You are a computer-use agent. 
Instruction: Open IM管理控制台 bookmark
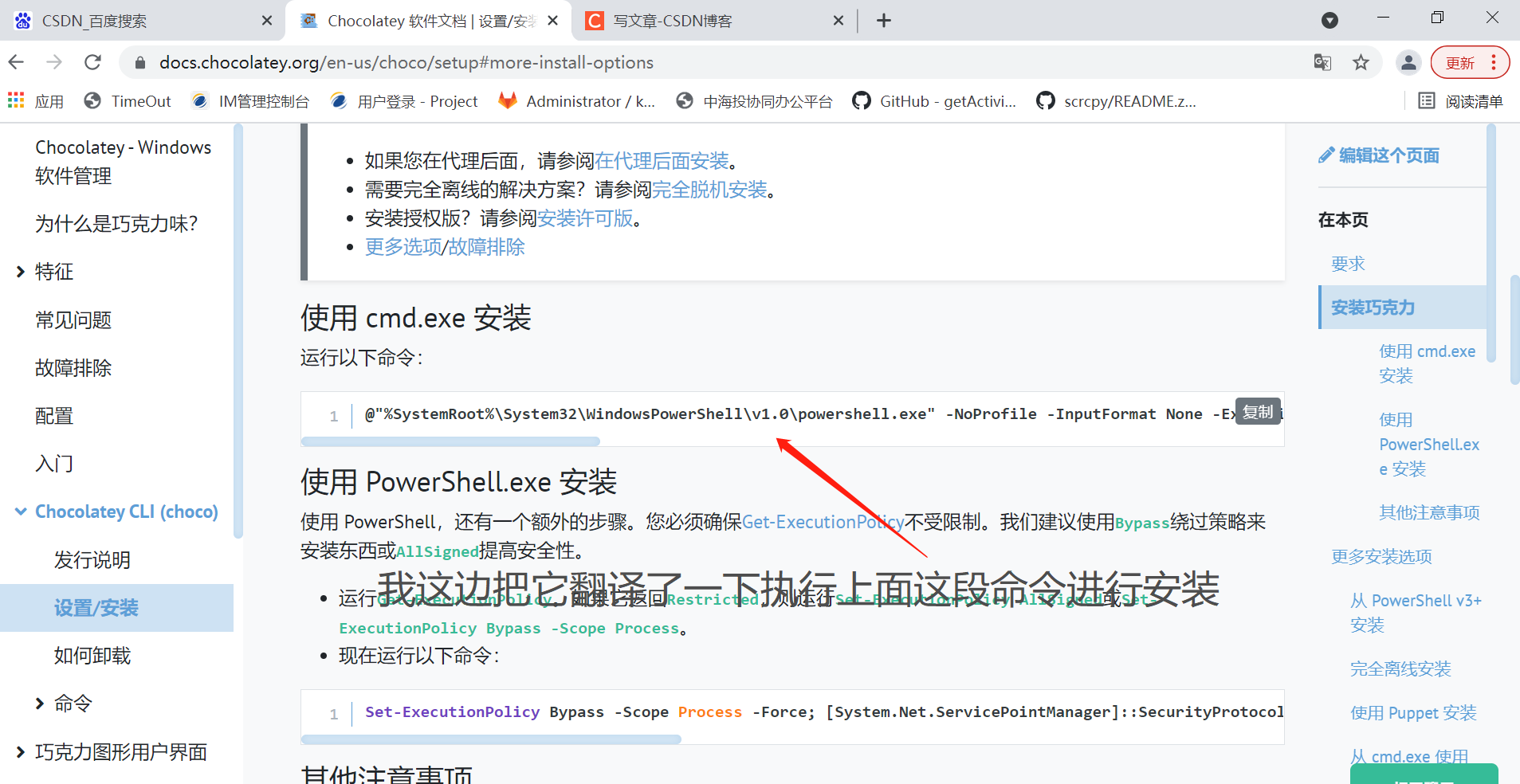250,101
